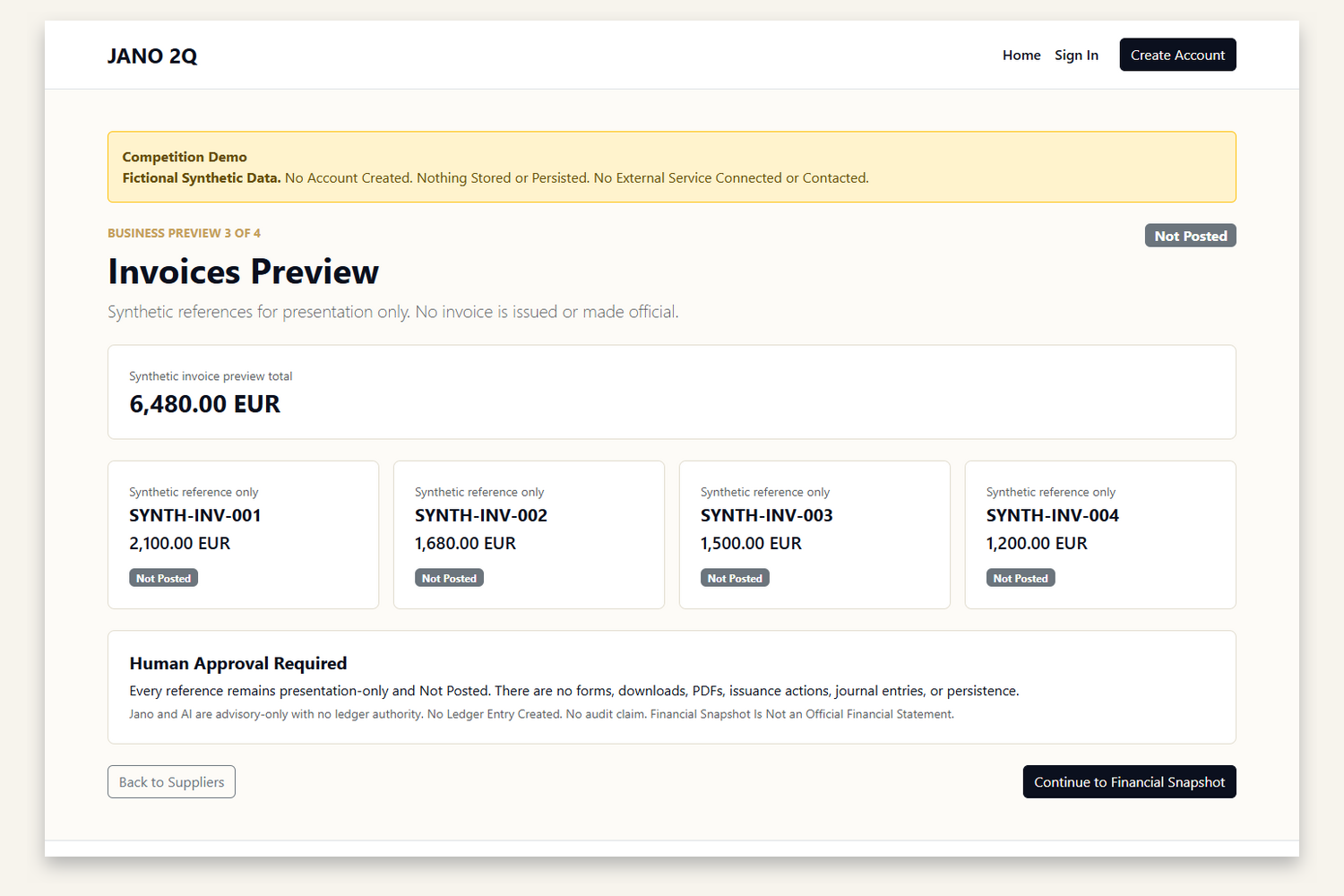Select the SYNTH-INV-004 invoice card
Viewport: 1344px width, 896px height.
click(x=1100, y=535)
